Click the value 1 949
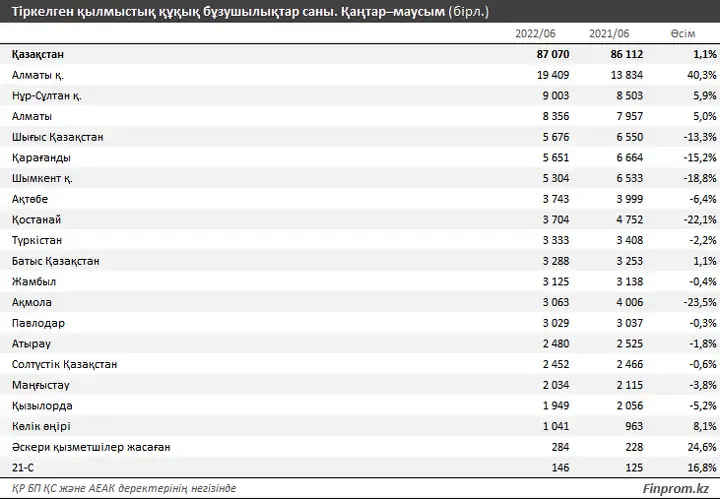 coord(556,405)
